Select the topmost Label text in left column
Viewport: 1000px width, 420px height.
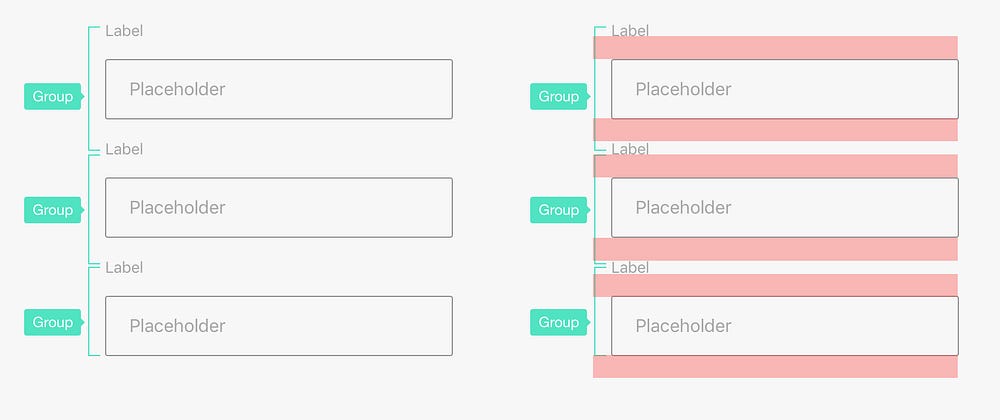124,31
